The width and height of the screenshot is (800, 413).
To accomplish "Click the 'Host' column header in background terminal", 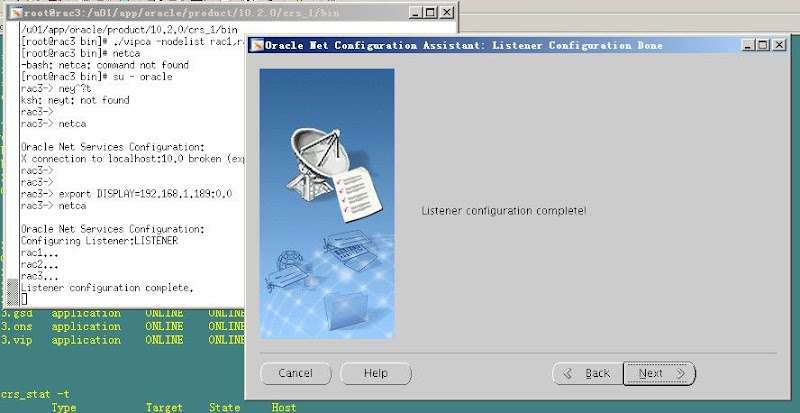I will [x=284, y=407].
